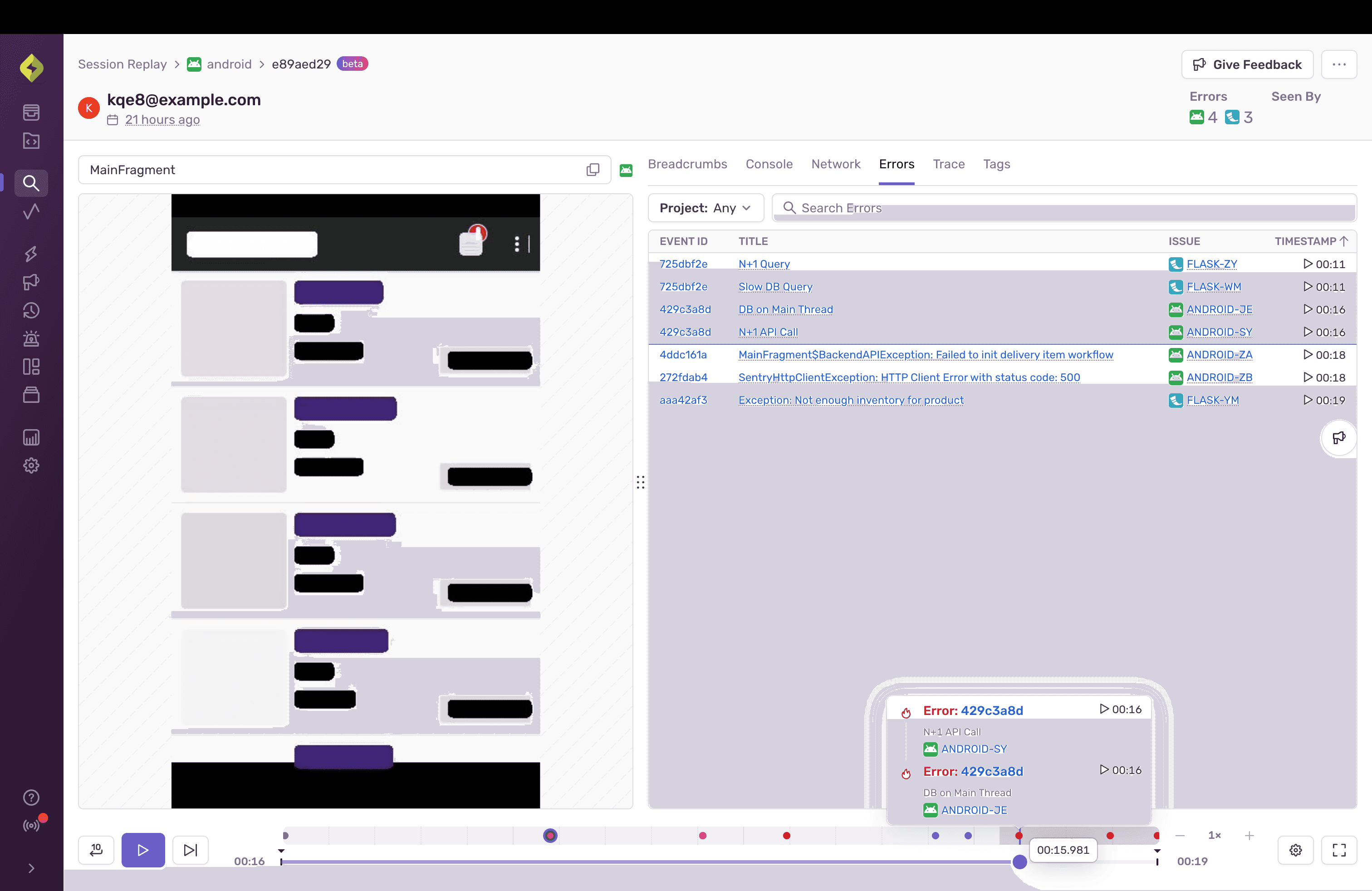Viewport: 1372px width, 891px height.
Task: Click the Session Replay breadcrumb
Action: pos(122,64)
